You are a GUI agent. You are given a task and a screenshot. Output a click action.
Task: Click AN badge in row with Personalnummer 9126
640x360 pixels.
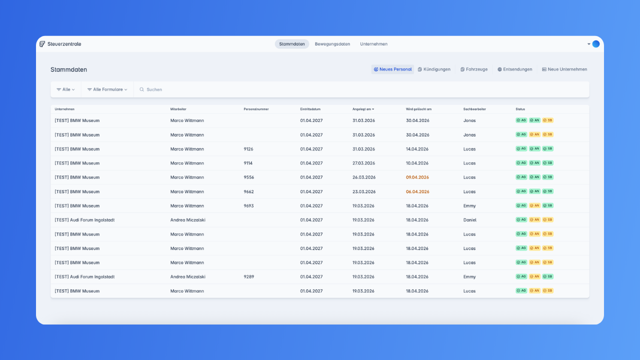(x=534, y=149)
